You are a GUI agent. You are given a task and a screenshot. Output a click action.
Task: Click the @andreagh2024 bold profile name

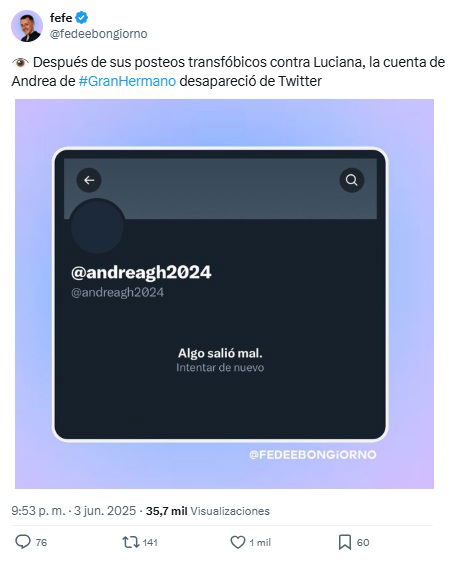click(141, 272)
